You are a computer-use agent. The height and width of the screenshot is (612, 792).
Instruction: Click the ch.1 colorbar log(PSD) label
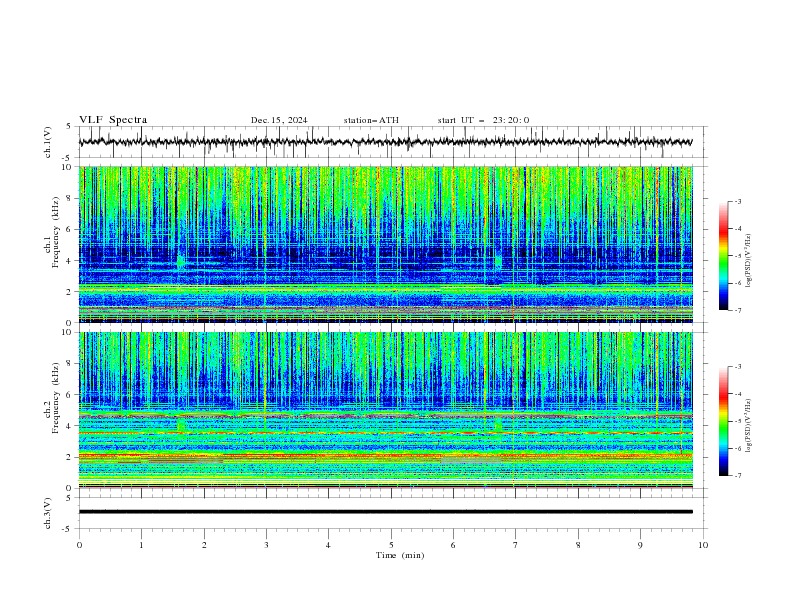(x=749, y=261)
